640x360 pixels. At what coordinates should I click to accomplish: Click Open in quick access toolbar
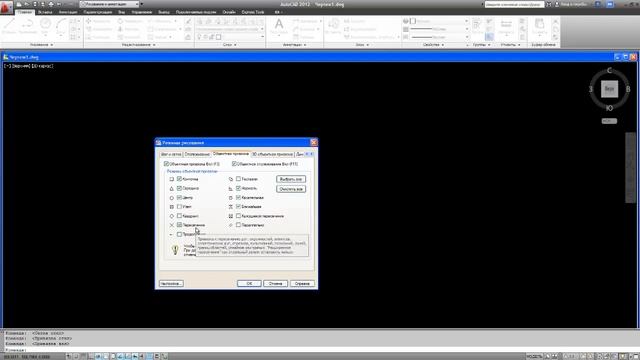pos(27,4)
